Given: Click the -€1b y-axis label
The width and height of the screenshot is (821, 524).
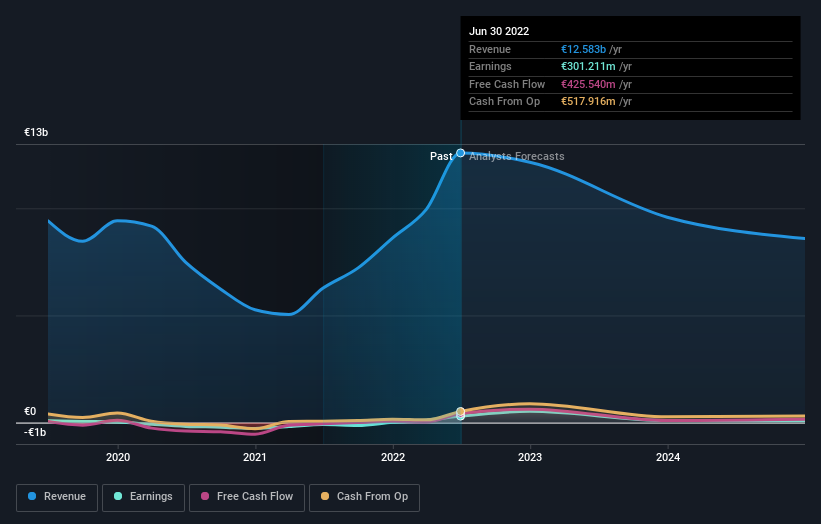Looking at the screenshot, I should (x=35, y=432).
